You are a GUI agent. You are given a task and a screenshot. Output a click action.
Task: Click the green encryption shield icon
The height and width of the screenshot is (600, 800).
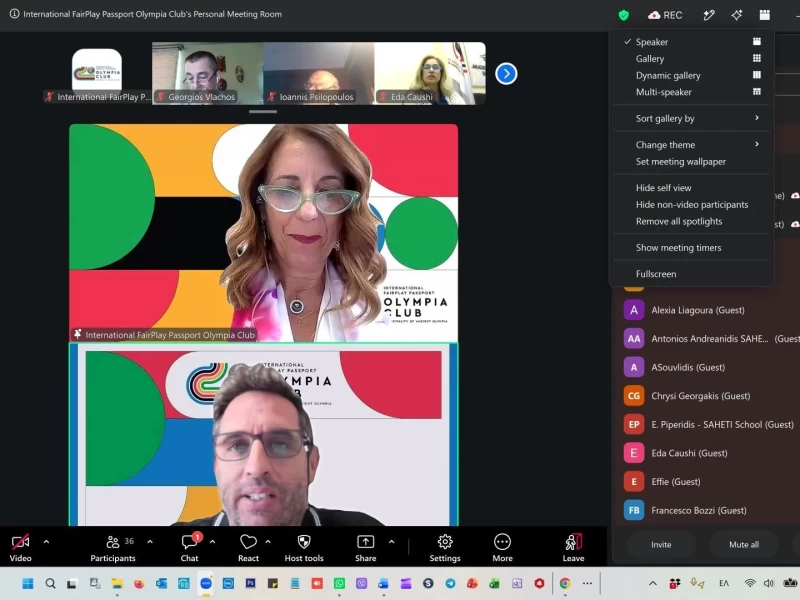point(623,15)
